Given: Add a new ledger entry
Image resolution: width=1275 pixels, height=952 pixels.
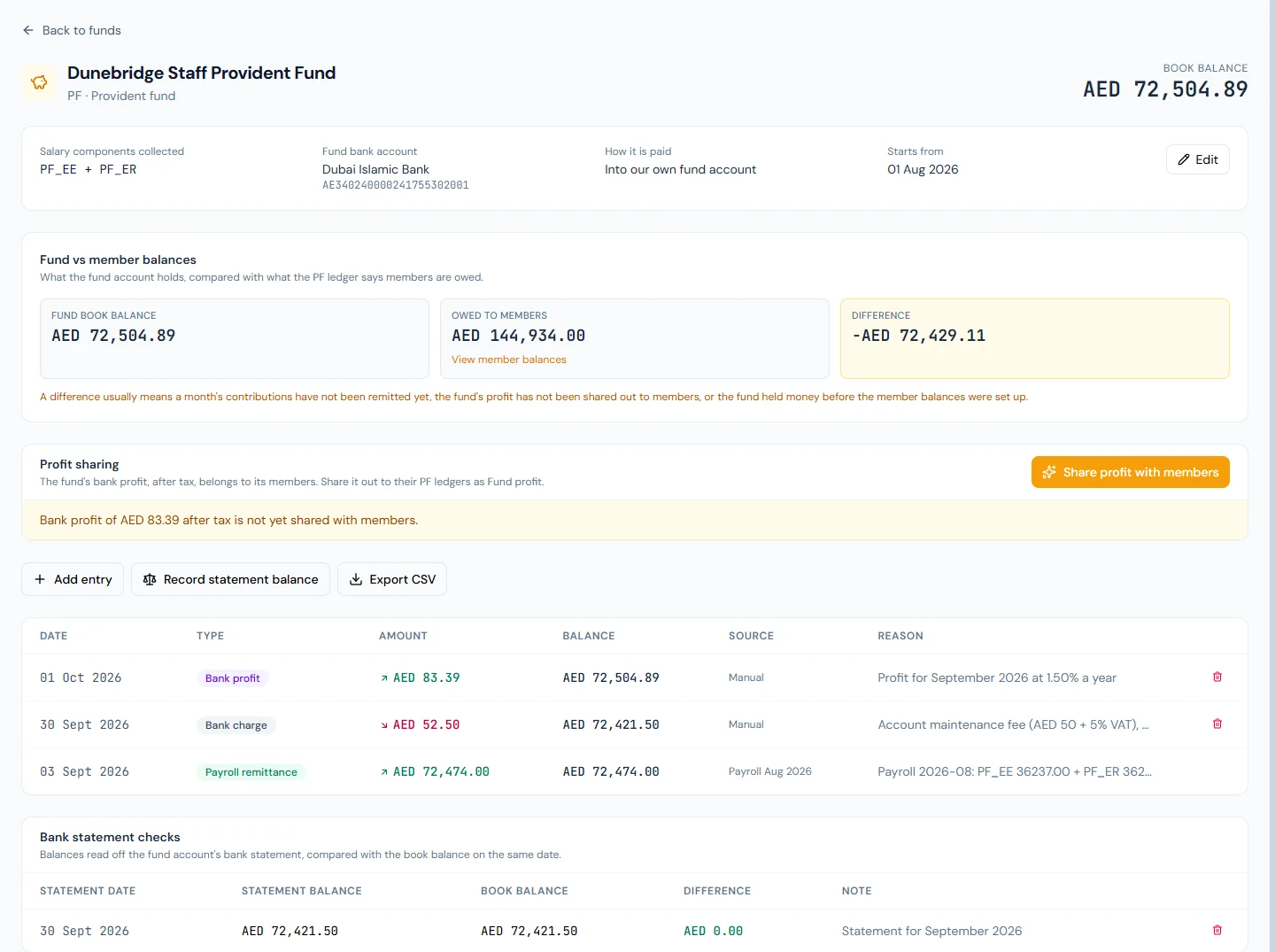Looking at the screenshot, I should pos(73,579).
